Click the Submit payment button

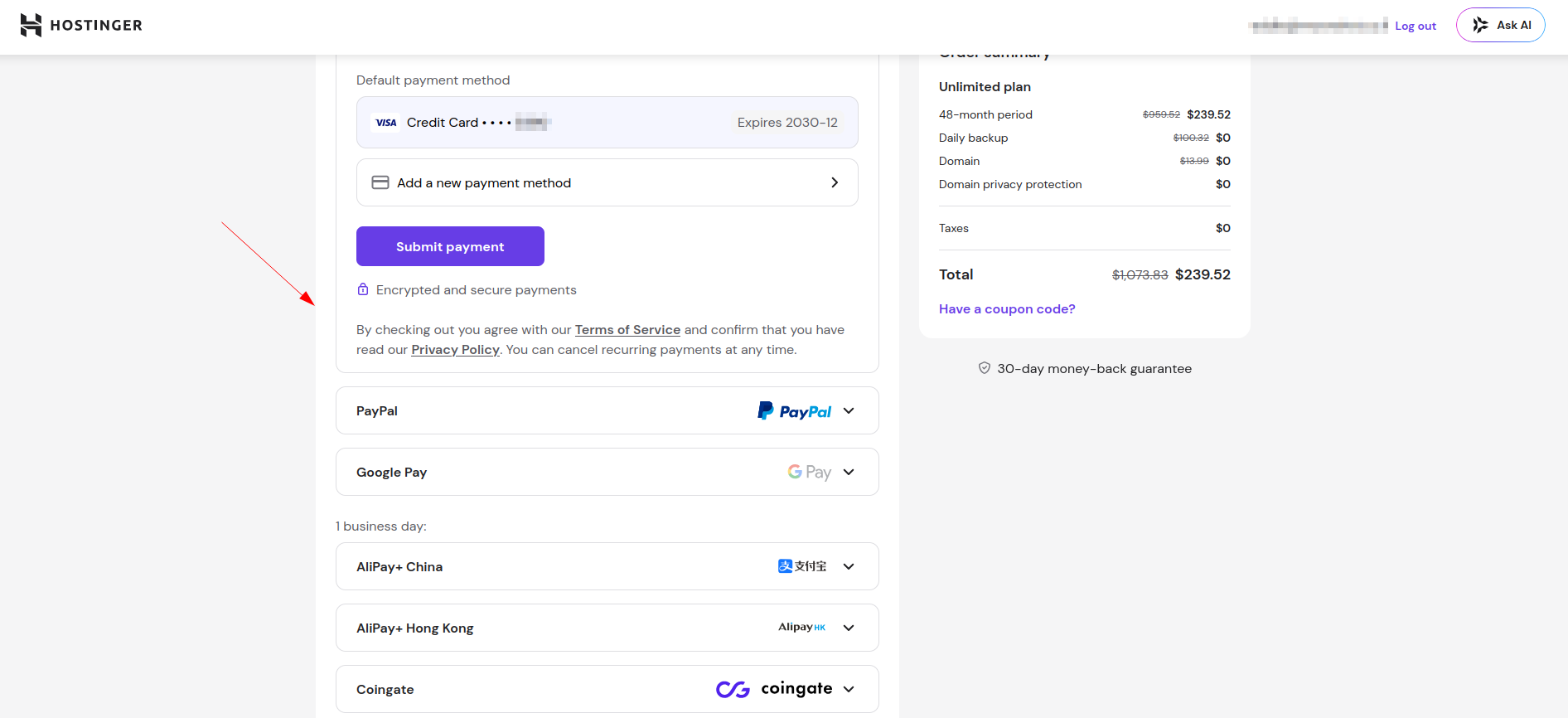click(x=450, y=246)
